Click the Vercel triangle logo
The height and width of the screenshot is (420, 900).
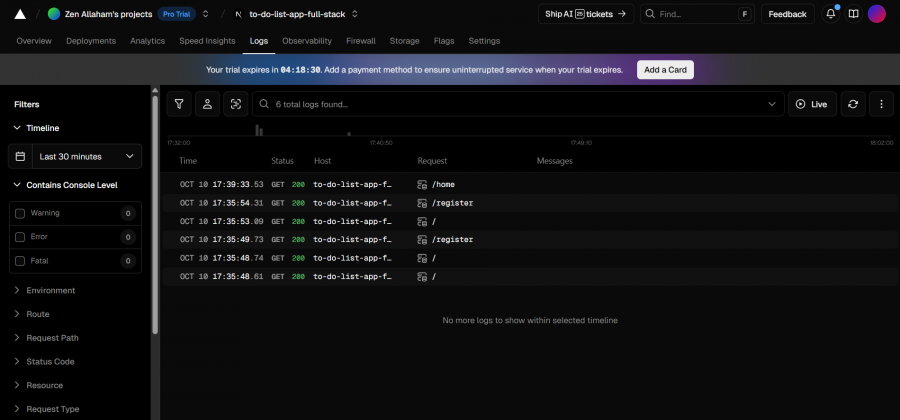point(20,14)
